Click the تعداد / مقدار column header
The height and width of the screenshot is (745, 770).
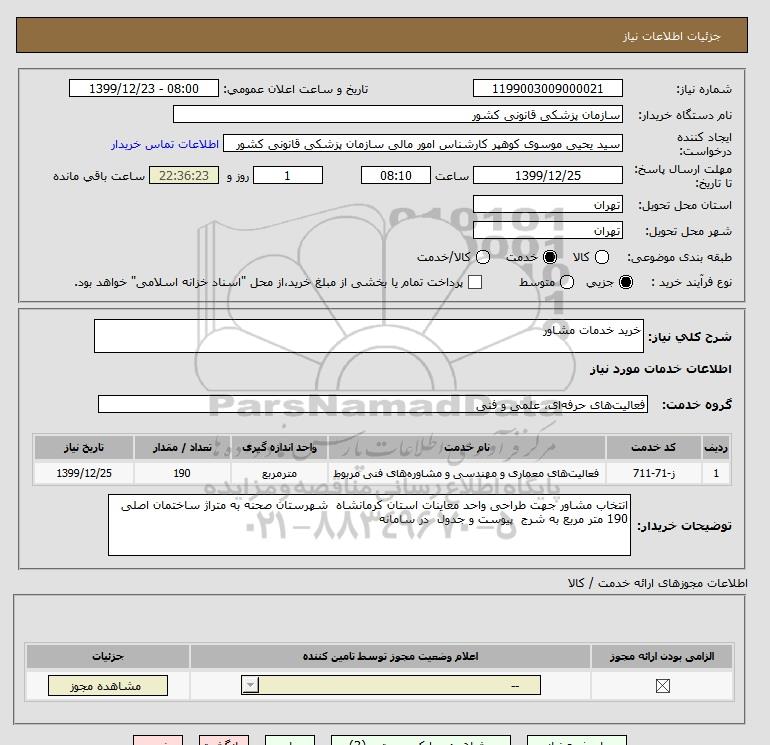coord(182,447)
